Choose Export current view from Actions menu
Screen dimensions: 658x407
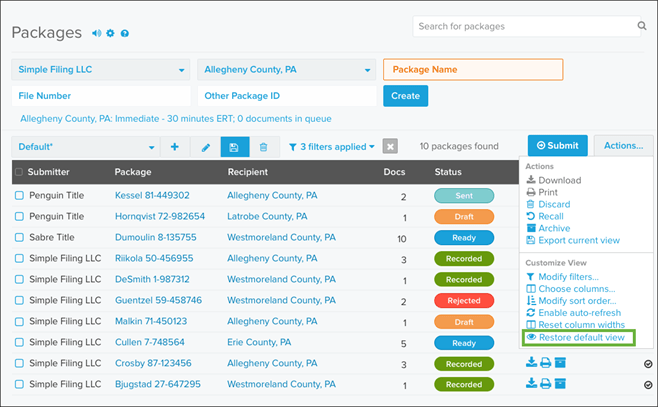[573, 240]
